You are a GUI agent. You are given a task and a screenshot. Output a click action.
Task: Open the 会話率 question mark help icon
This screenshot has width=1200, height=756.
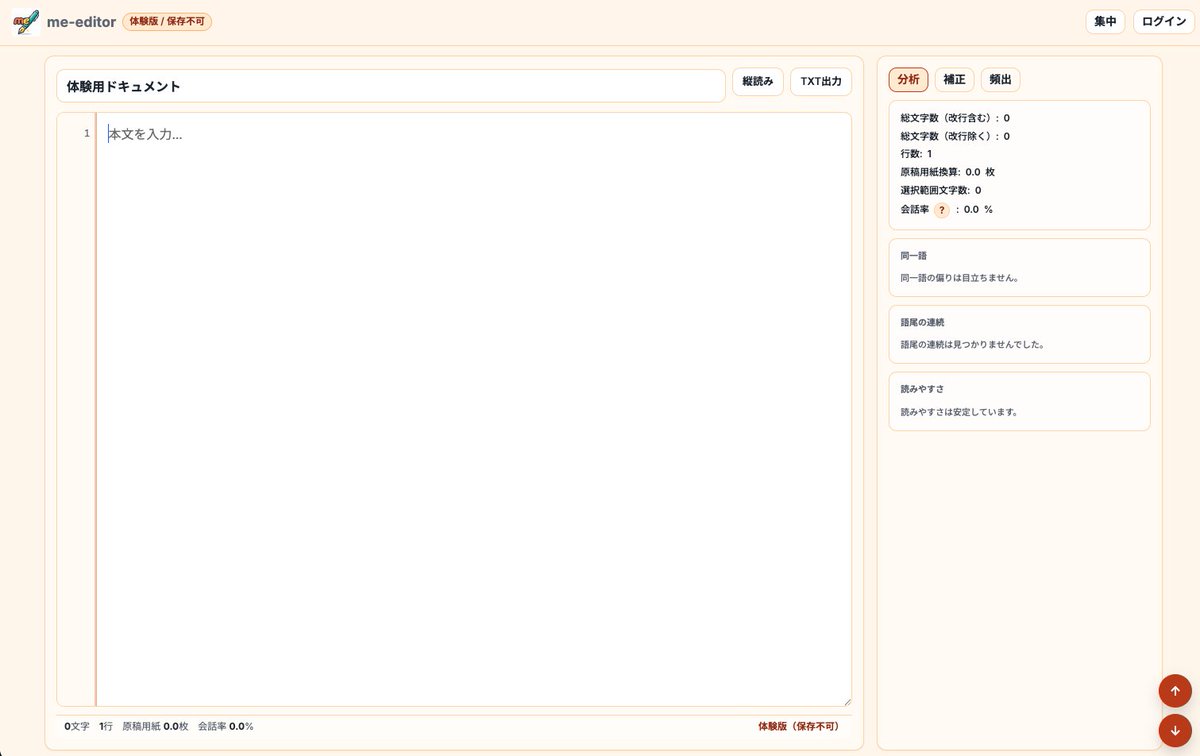(941, 210)
